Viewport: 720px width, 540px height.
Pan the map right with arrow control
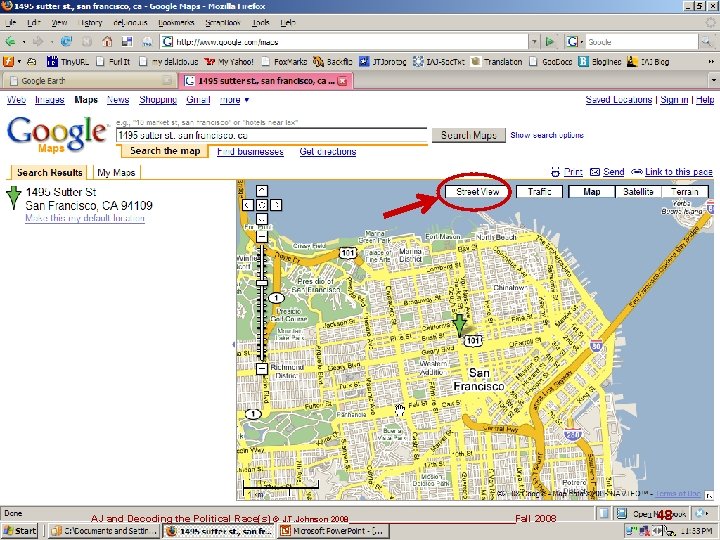(x=276, y=205)
